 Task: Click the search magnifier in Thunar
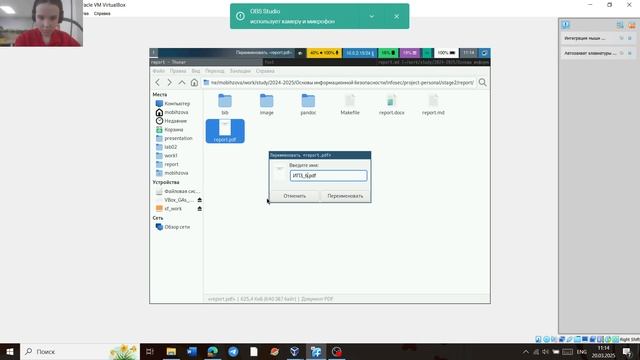click(x=482, y=82)
